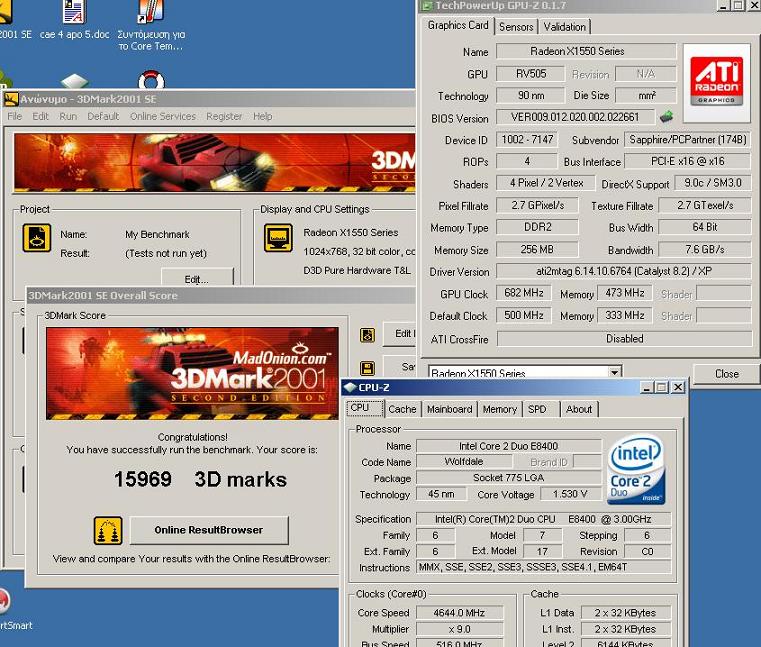Click the ATI CrossFire Disabled field
Image resolution: width=761 pixels, height=647 pixels.
624,339
